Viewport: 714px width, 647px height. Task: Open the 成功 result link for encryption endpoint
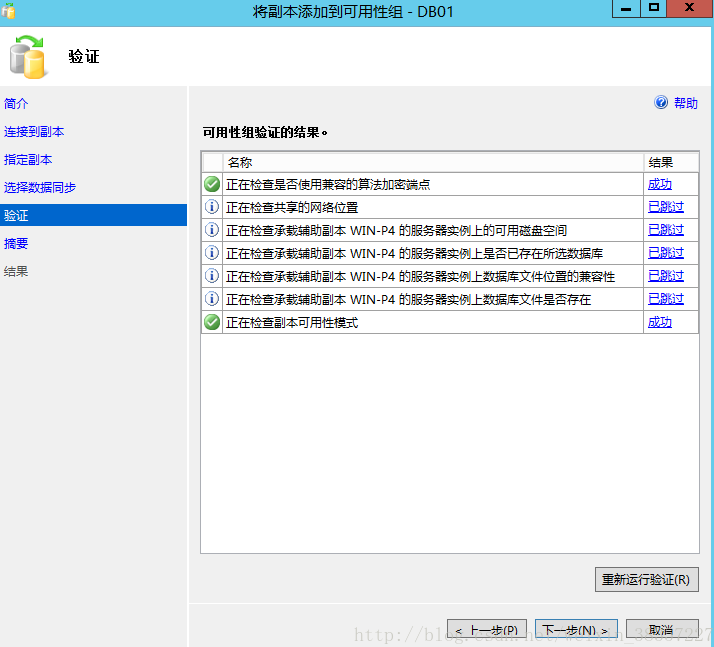[660, 184]
